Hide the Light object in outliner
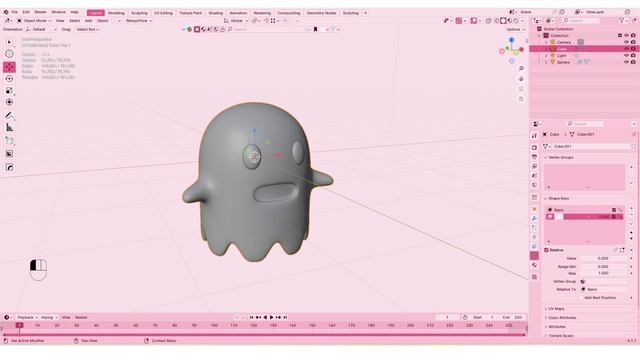The height and width of the screenshot is (360, 640). coord(626,56)
